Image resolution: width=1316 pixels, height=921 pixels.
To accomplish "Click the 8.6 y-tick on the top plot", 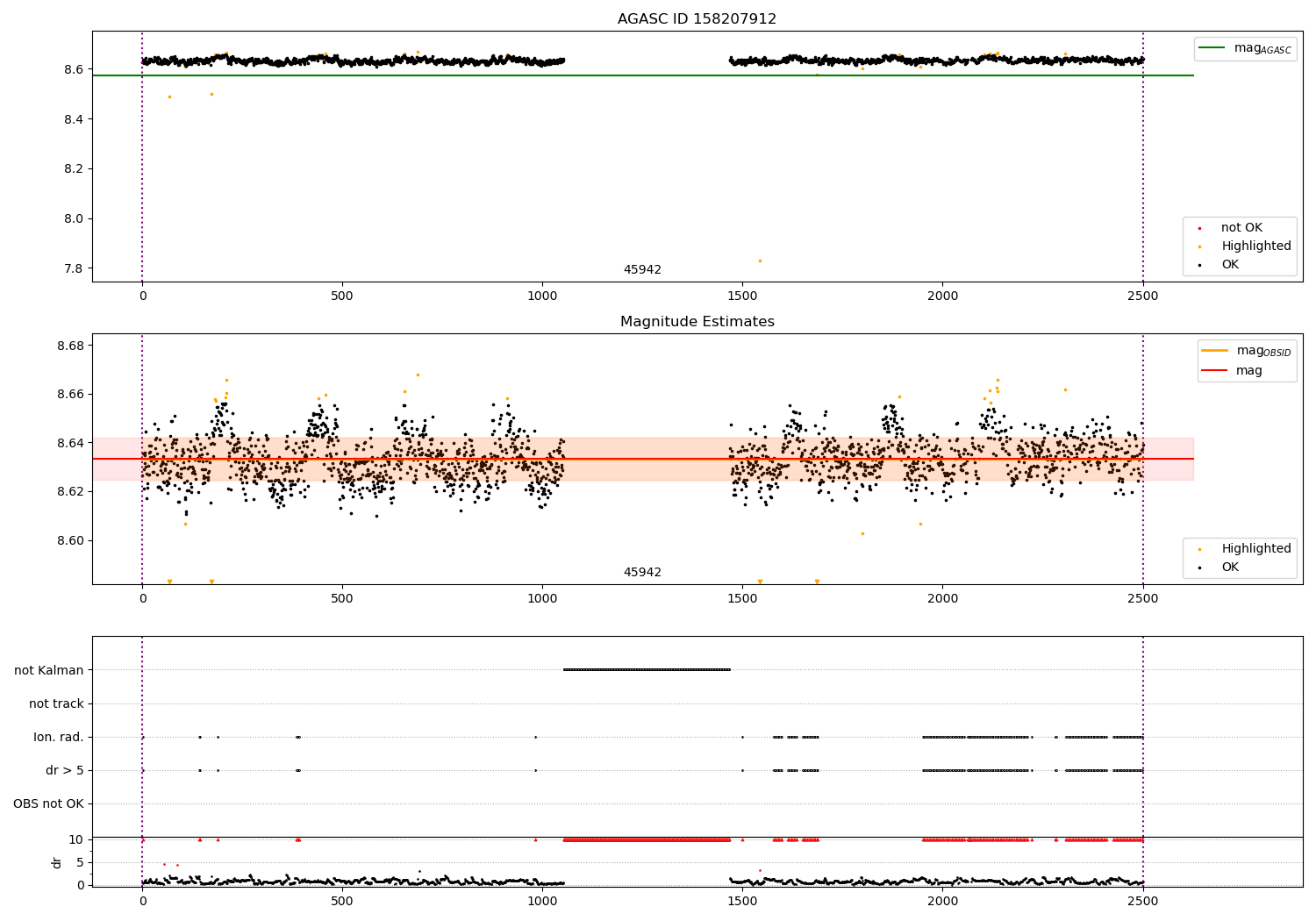I will 74,69.
